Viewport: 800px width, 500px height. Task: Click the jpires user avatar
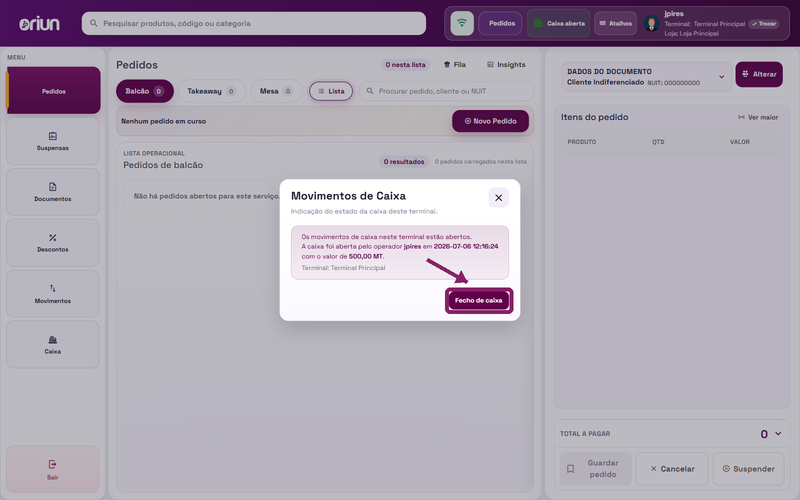(x=651, y=23)
